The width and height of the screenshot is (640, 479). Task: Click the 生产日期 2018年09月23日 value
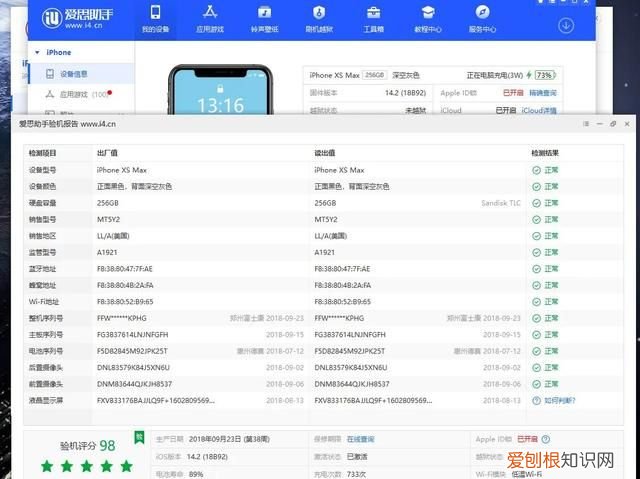pos(229,439)
